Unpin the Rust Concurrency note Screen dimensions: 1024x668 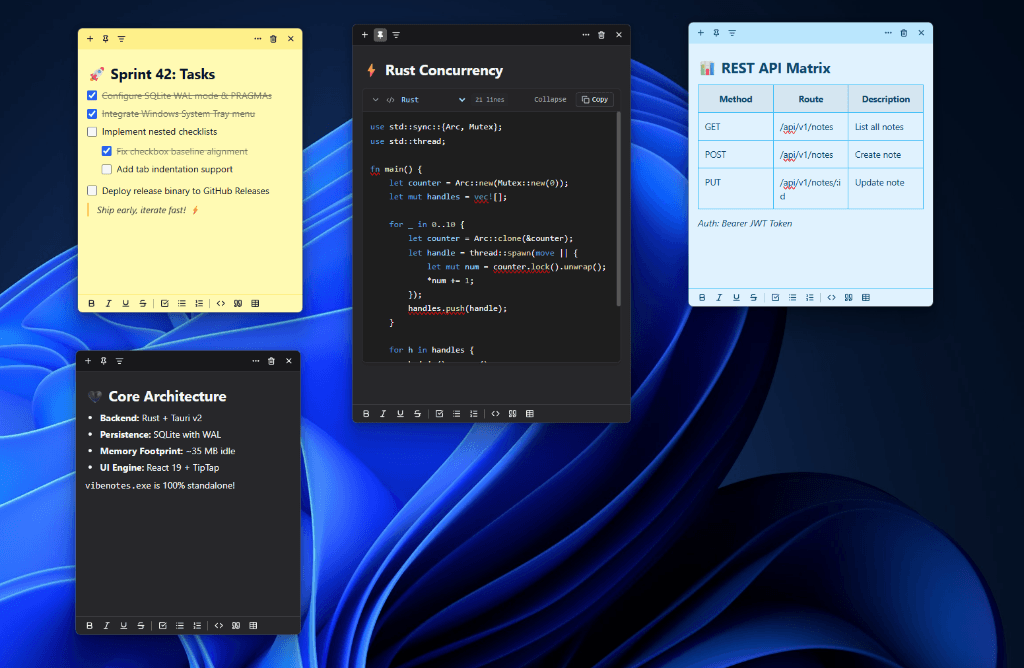pyautogui.click(x=380, y=35)
